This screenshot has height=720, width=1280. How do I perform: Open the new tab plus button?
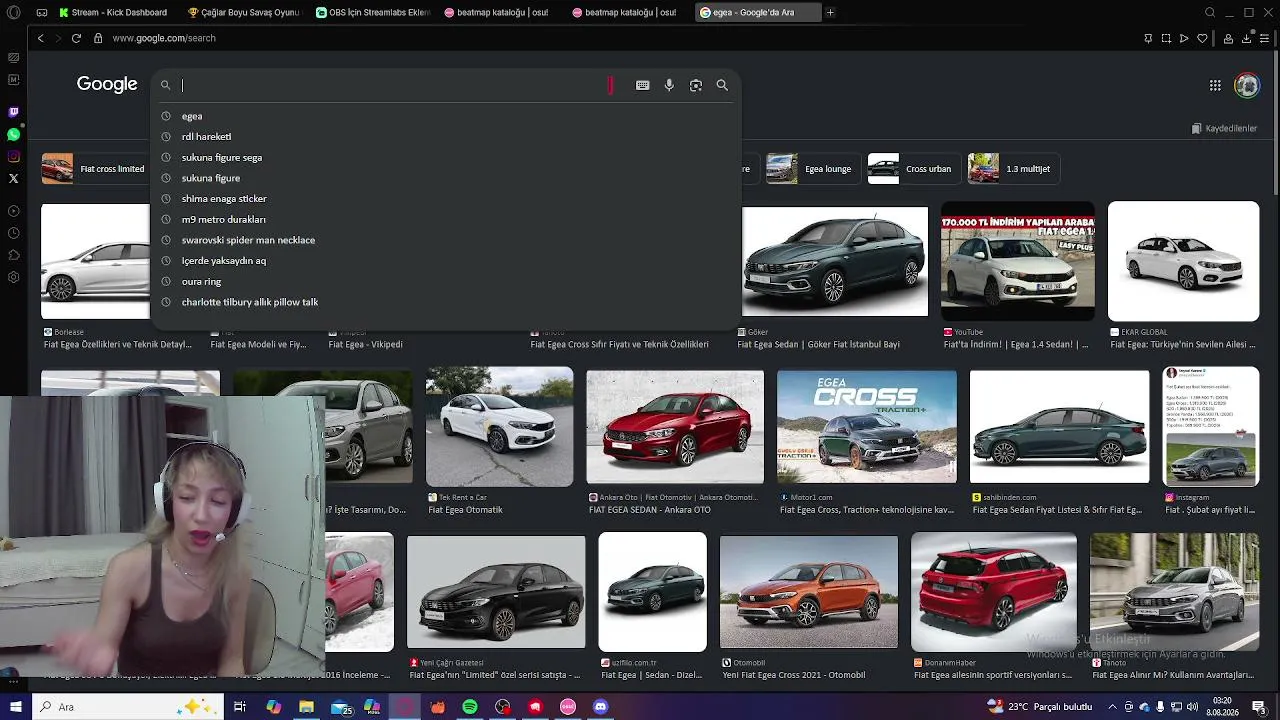coord(830,12)
